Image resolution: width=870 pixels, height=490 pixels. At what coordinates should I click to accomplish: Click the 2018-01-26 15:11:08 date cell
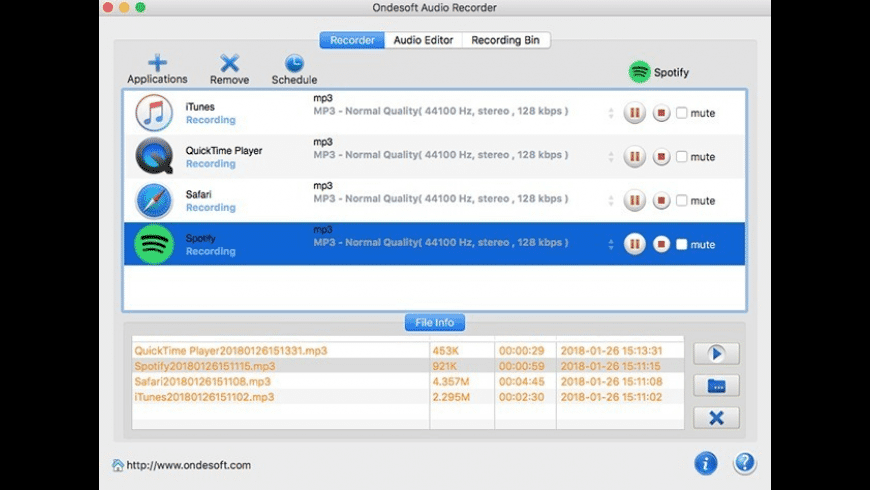coord(611,381)
